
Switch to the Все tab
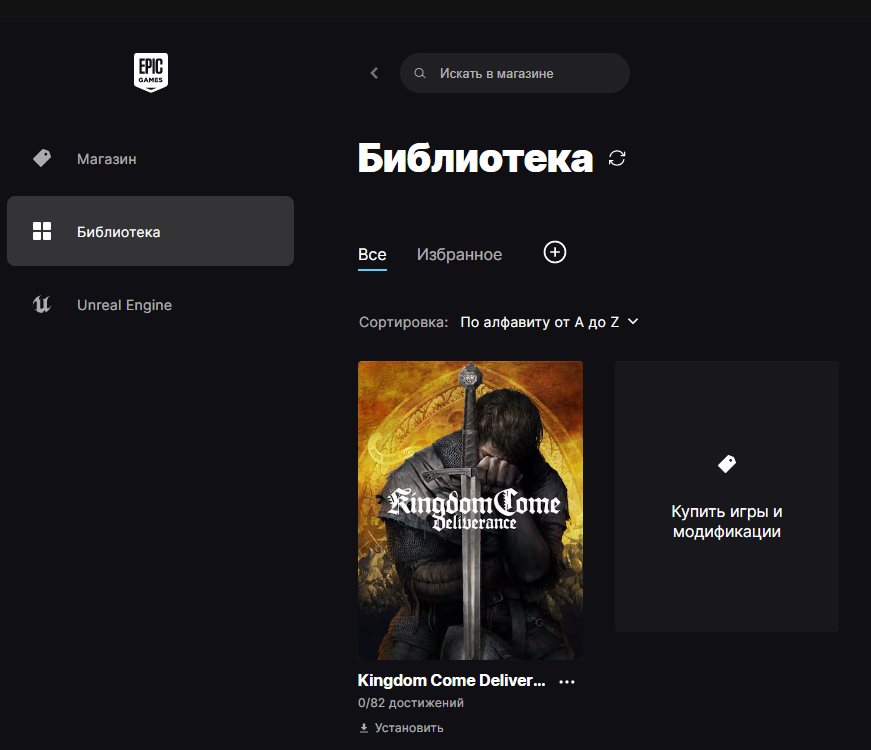tap(372, 255)
